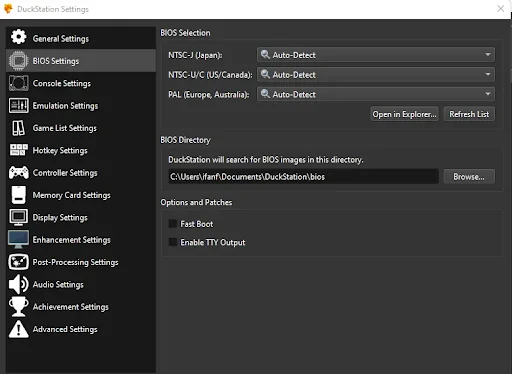Click the 'PAL (Europe, Australia):' label
This screenshot has height=374, width=512.
[x=209, y=95]
